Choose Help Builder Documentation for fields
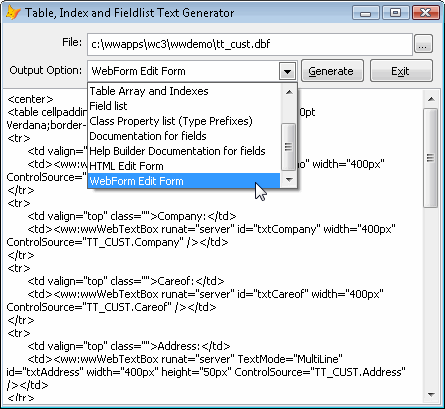Viewport: 445px width, 409px height. click(177, 151)
